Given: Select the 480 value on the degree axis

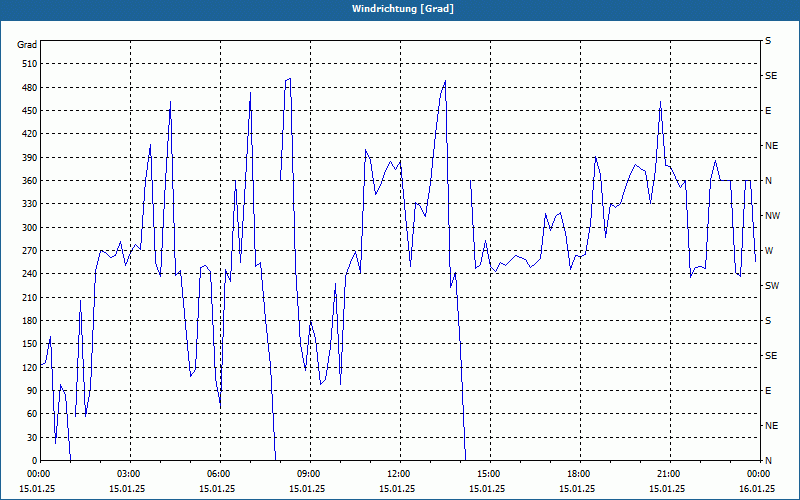Looking at the screenshot, I should (x=30, y=87).
